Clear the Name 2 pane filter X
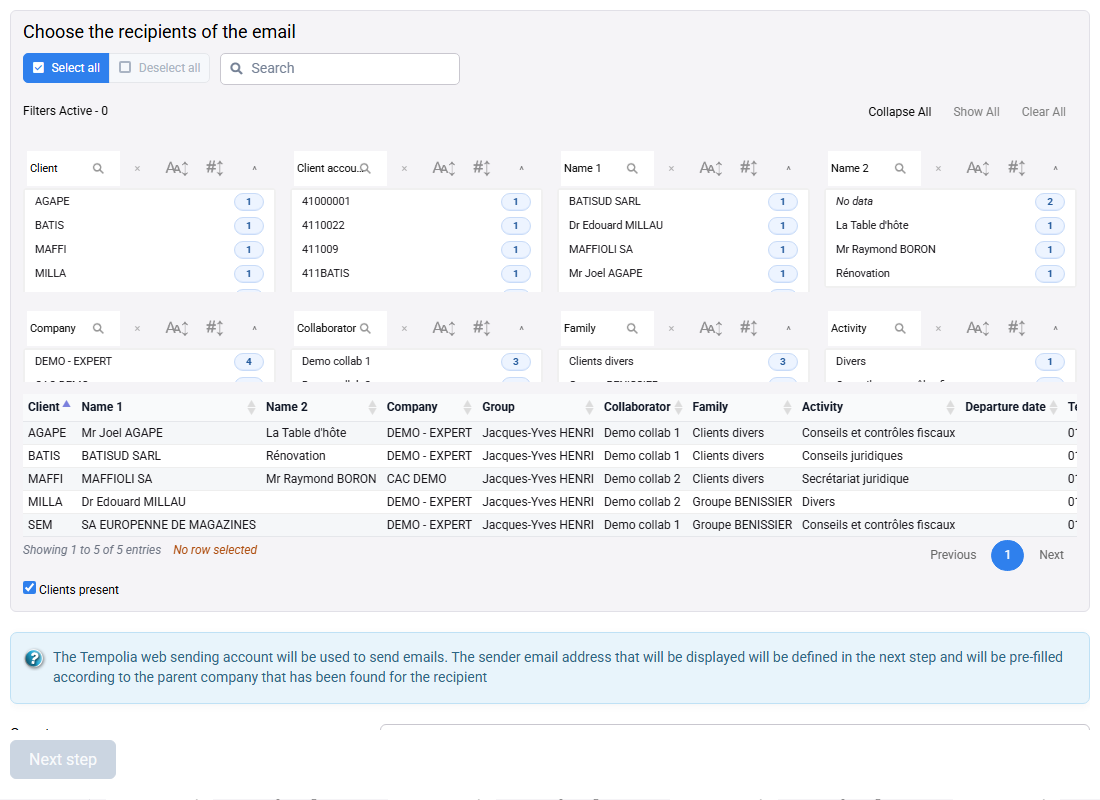The width and height of the screenshot is (1100, 800). [938, 168]
